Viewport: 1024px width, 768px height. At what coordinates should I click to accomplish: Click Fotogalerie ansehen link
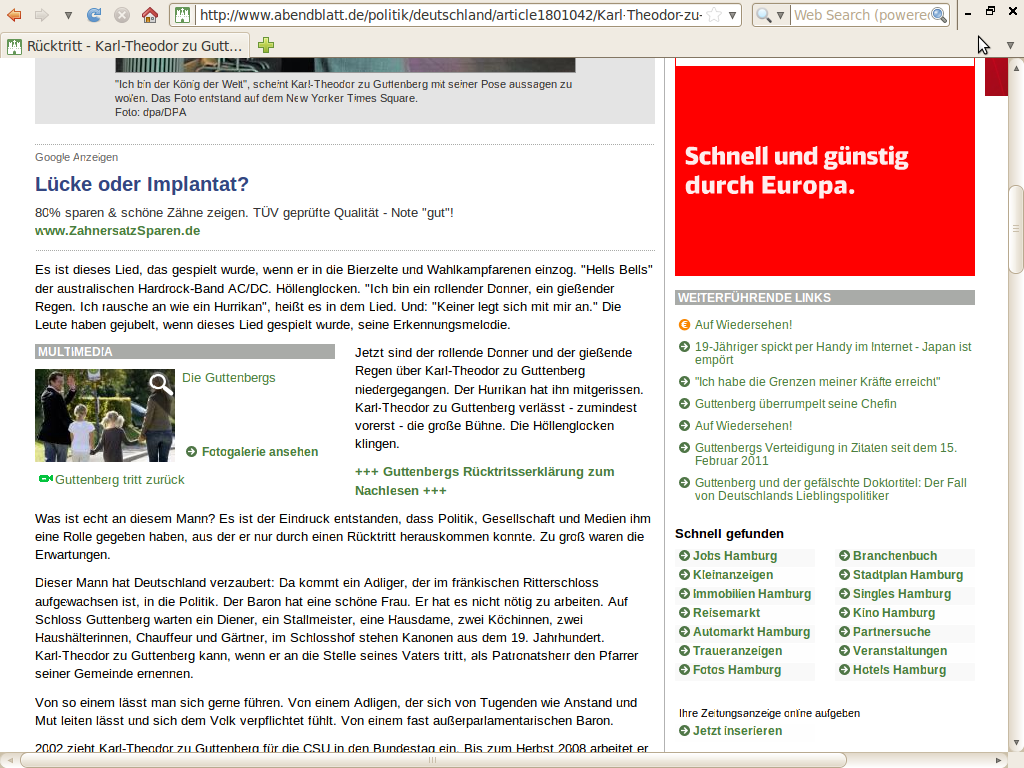click(260, 452)
